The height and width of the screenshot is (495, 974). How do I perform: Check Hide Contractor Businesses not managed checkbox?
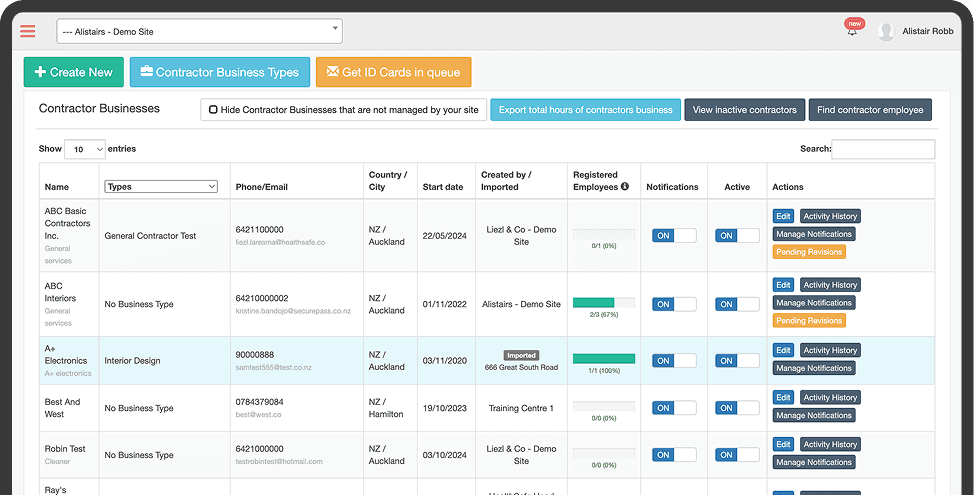(x=213, y=110)
